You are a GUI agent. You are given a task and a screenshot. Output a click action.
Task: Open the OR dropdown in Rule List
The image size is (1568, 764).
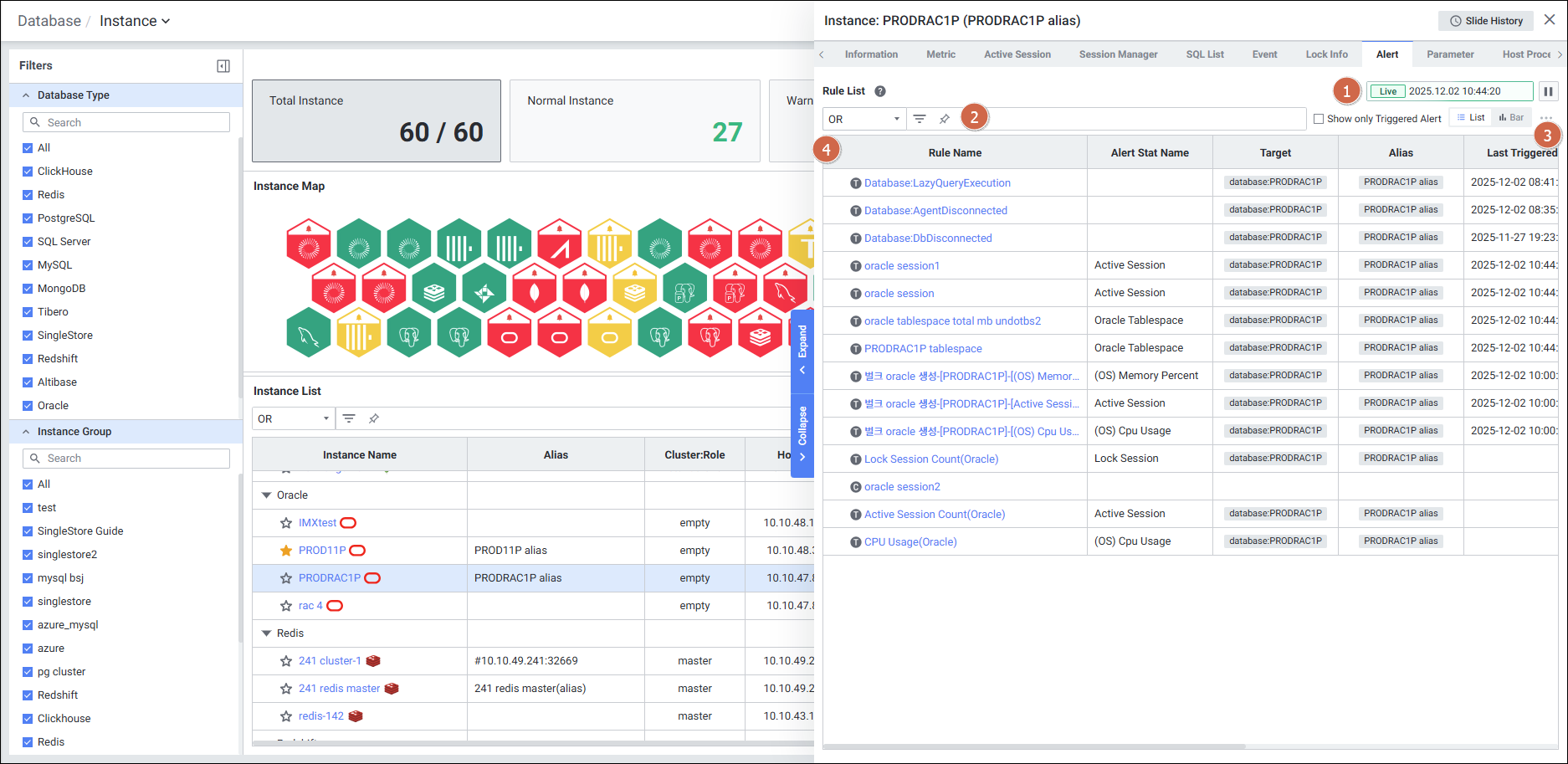tap(863, 119)
